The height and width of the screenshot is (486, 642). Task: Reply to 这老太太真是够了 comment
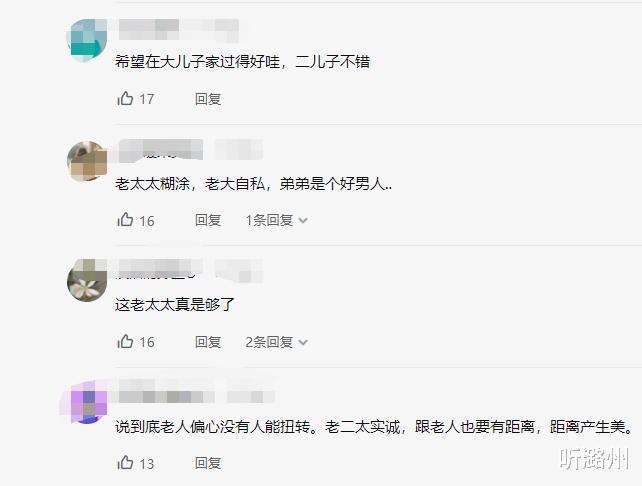208,341
